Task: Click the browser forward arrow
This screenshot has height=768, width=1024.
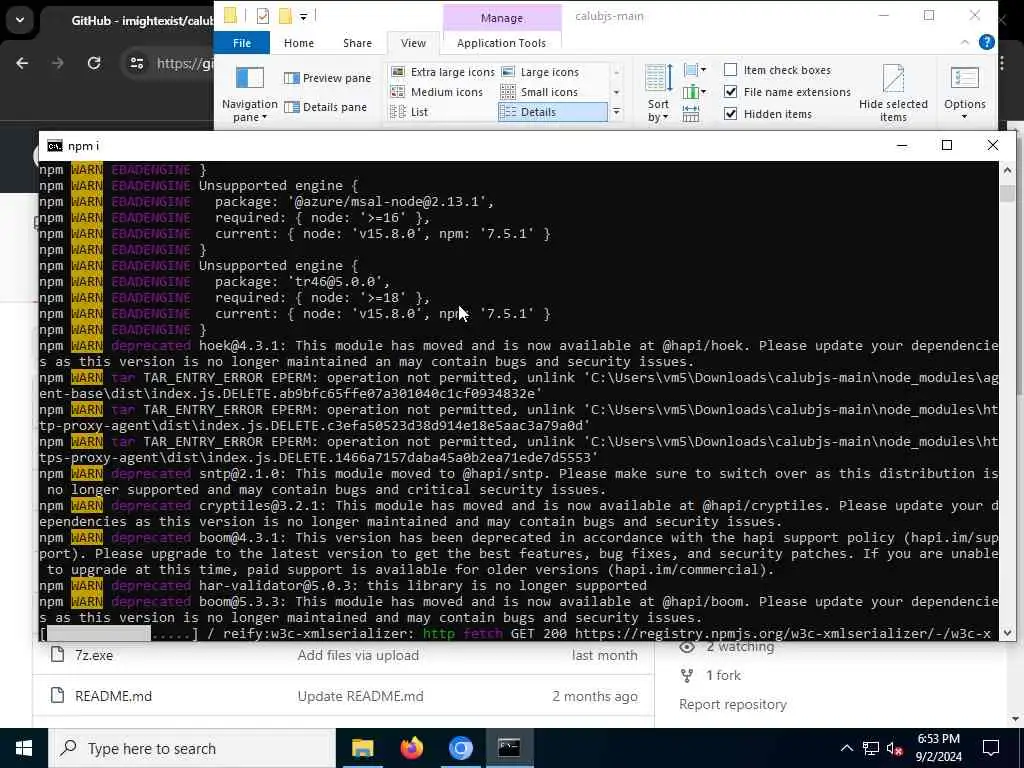Action: coord(58,63)
